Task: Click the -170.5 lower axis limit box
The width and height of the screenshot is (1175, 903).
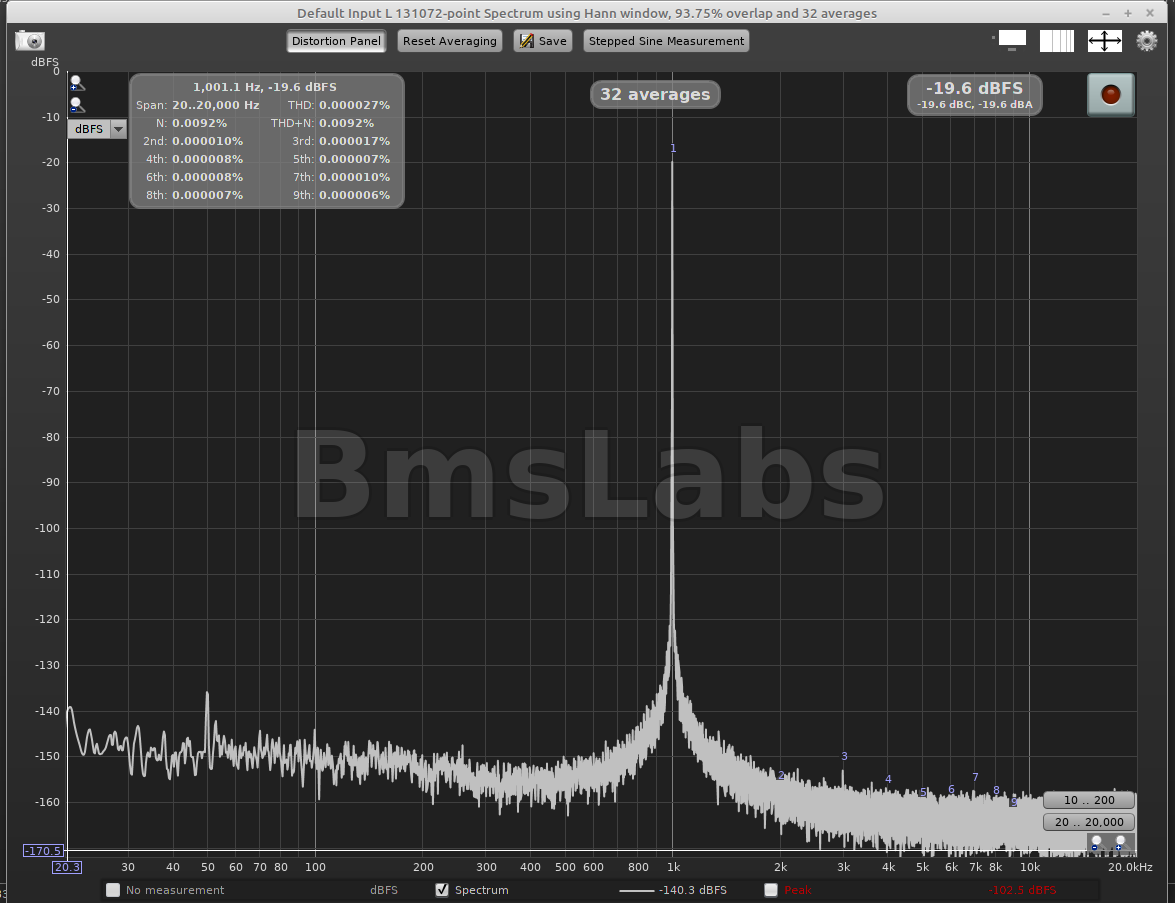Action: click(x=43, y=851)
